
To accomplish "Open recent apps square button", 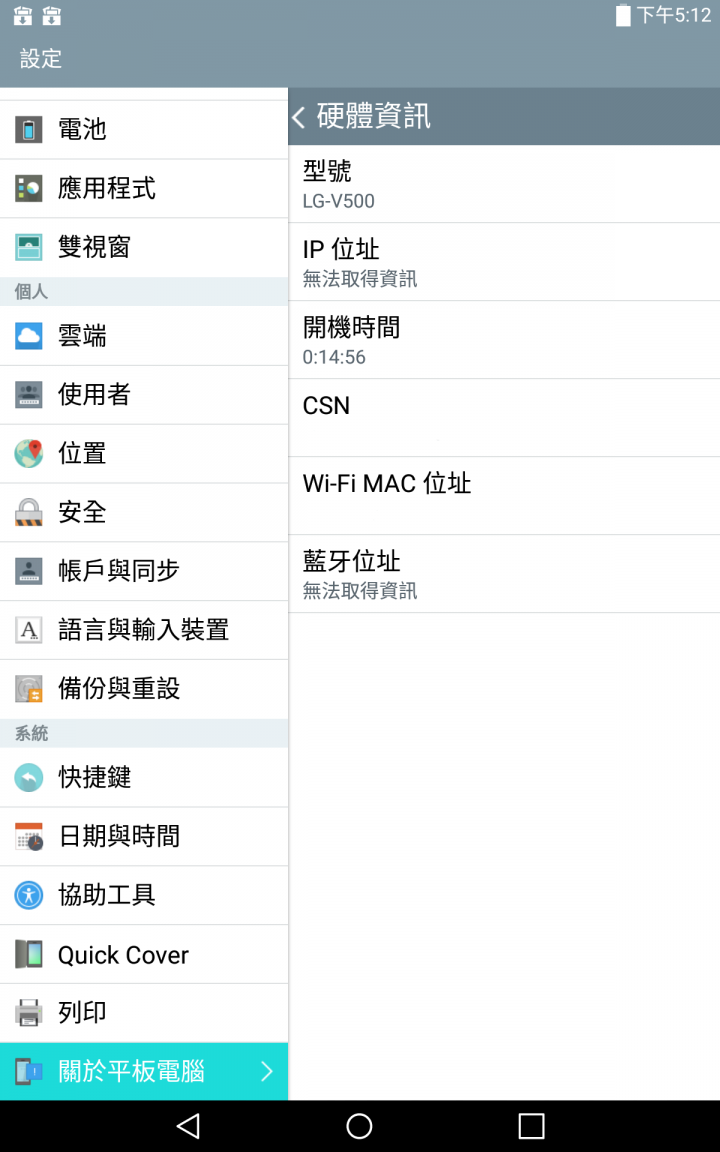I will pos(531,1126).
